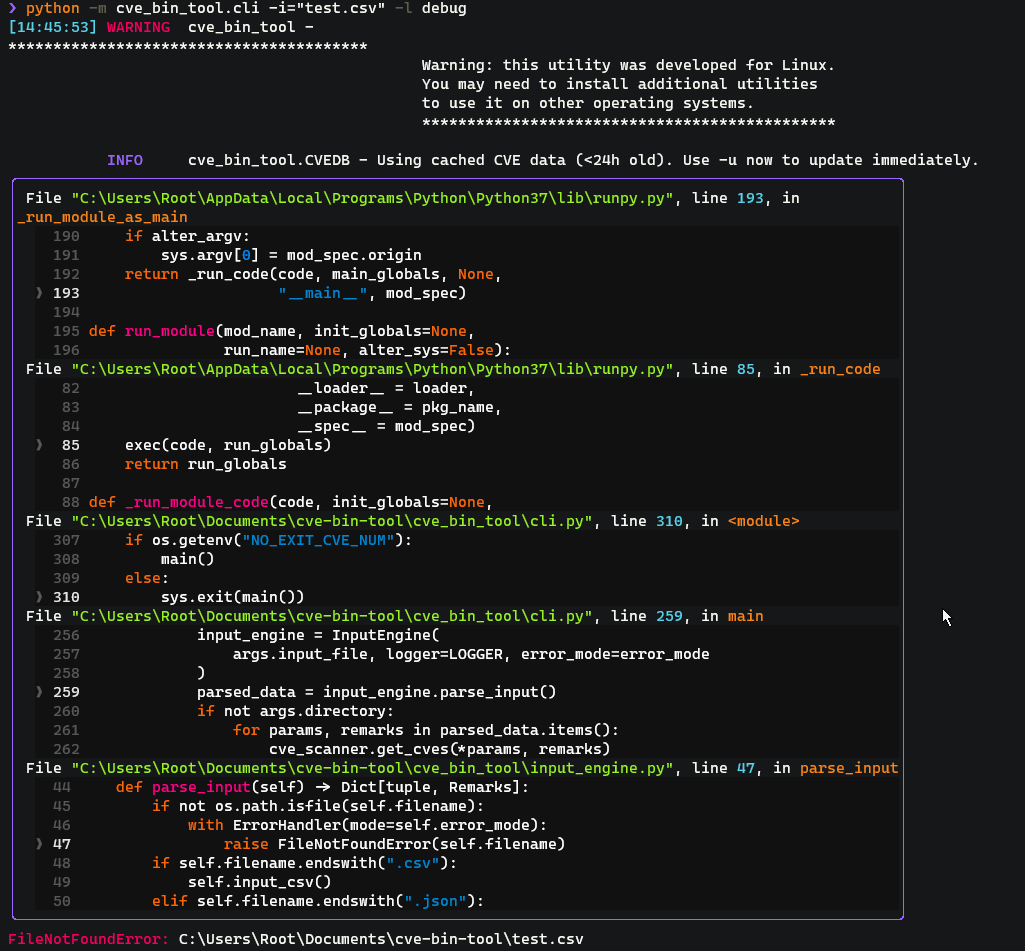The height and width of the screenshot is (951, 1025).
Task: Click _run_module_code definition on line 88
Action: (x=197, y=502)
